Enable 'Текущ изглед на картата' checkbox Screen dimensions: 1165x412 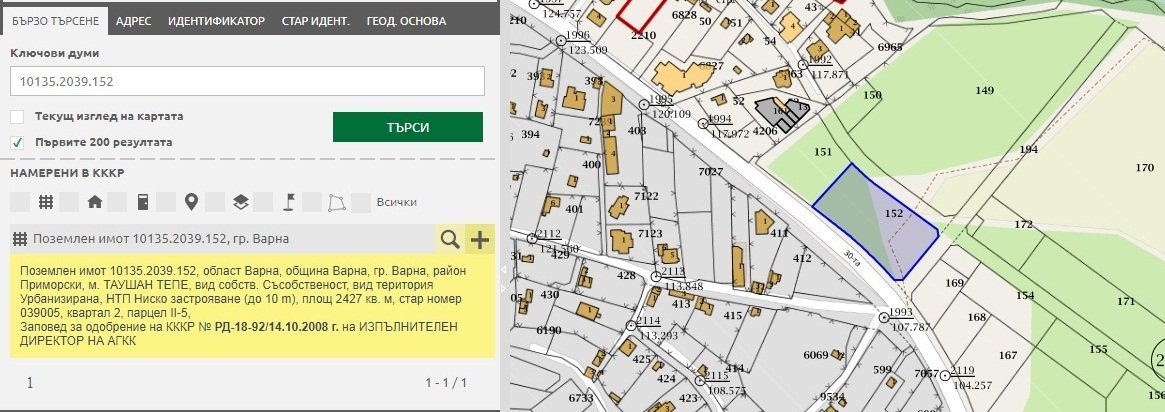coord(17,116)
